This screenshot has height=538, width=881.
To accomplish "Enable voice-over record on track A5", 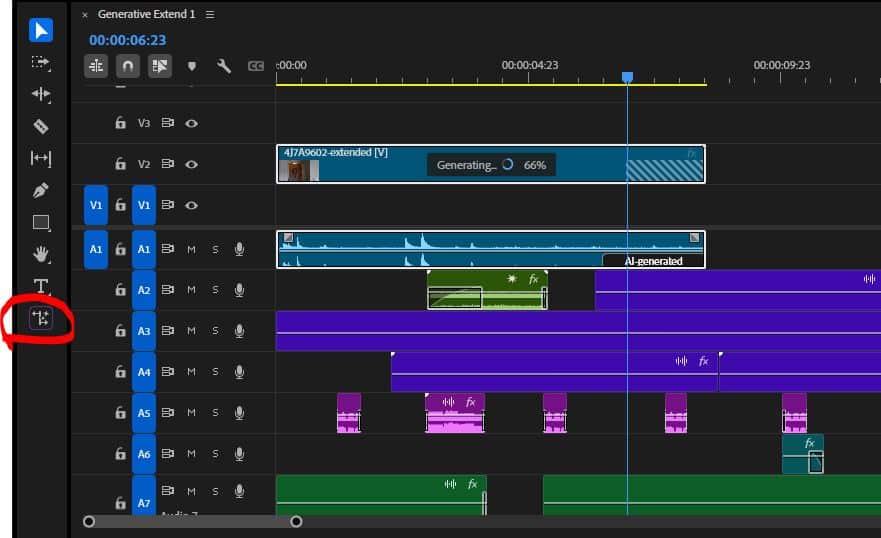I will (x=239, y=413).
